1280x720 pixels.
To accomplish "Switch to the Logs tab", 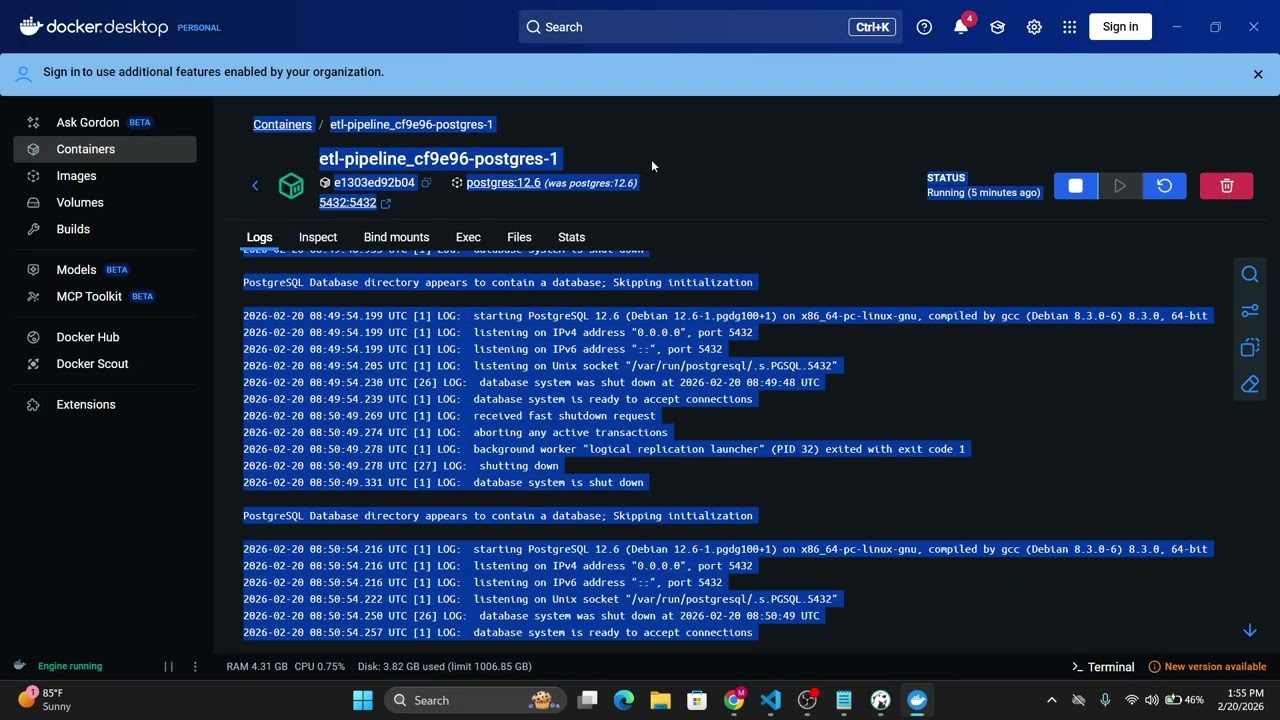I will point(259,237).
